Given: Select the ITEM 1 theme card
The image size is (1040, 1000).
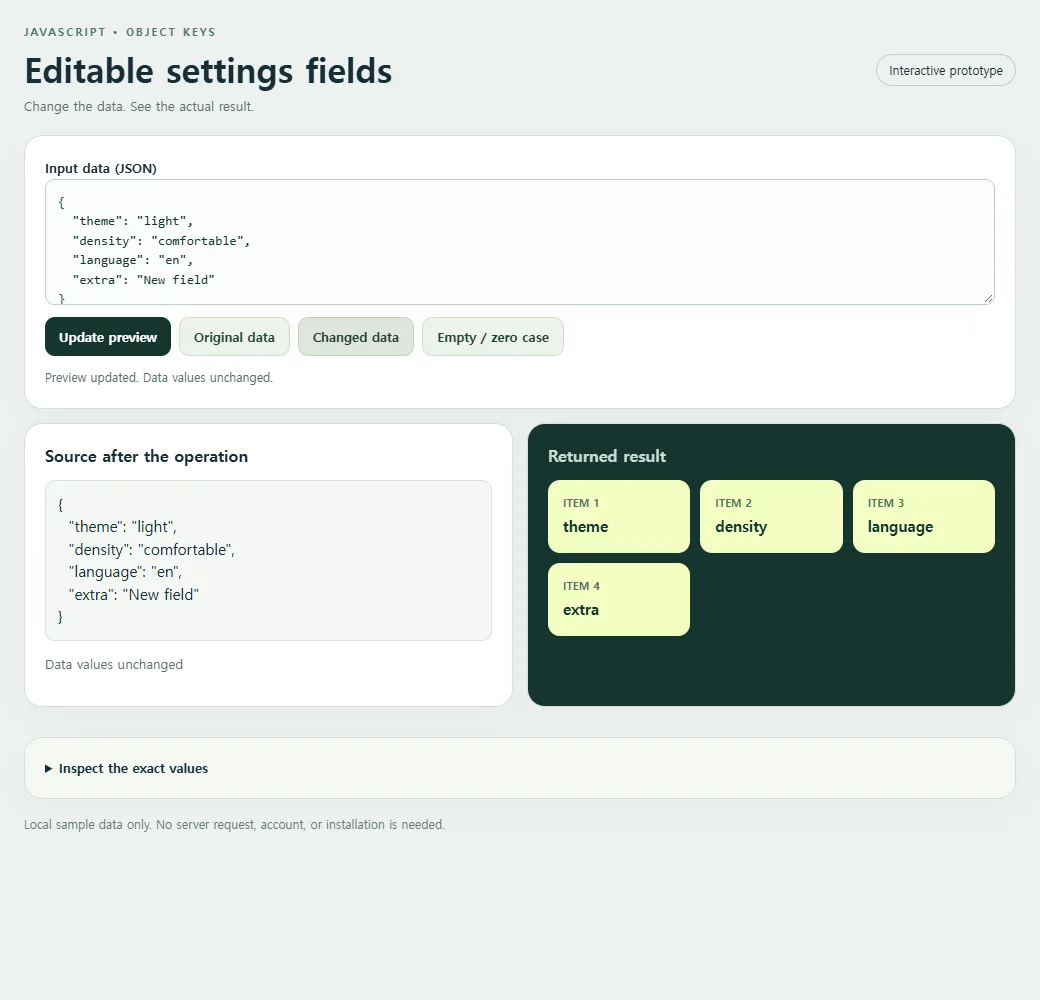Looking at the screenshot, I should [x=619, y=517].
